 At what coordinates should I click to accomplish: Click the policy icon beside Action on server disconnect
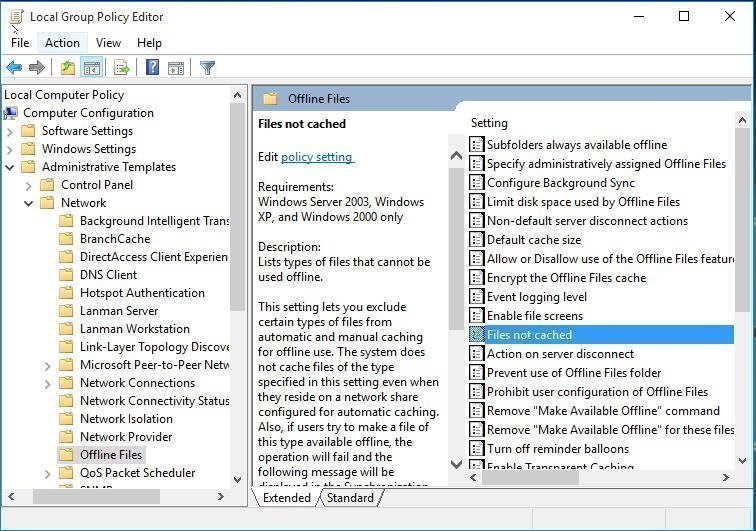(x=476, y=354)
